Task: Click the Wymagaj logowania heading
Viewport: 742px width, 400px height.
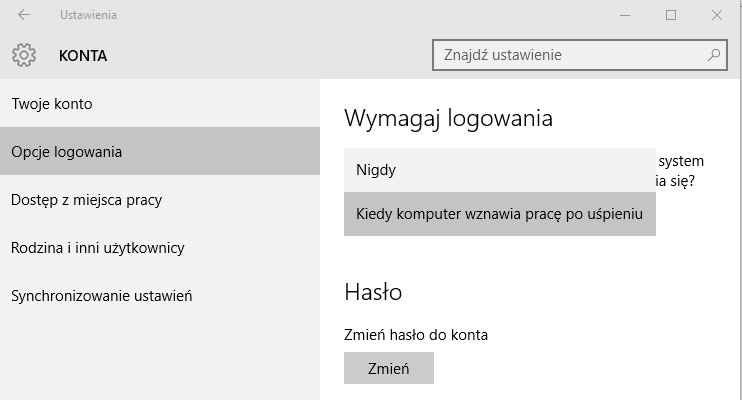Action: point(448,118)
